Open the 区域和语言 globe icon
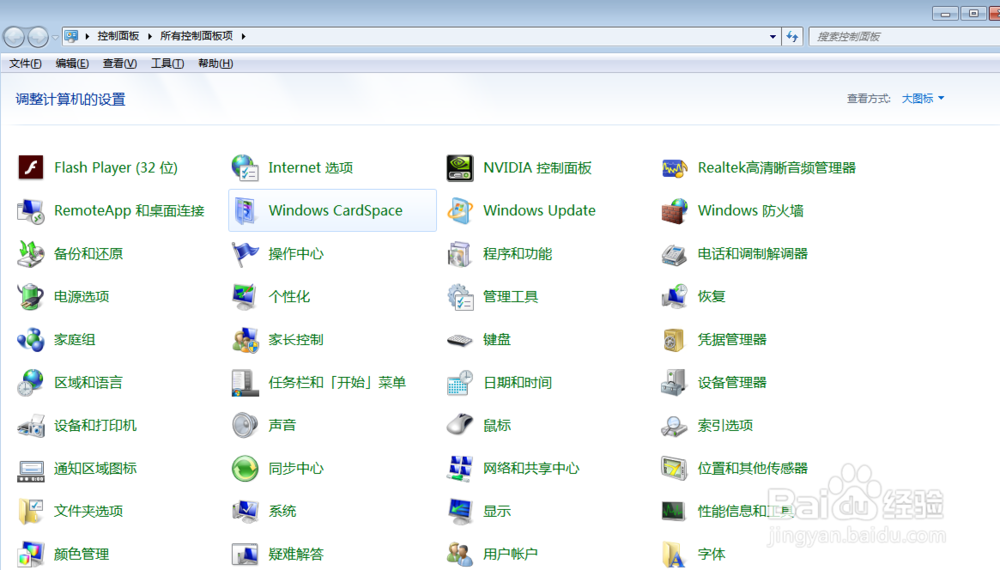1000x570 pixels. click(31, 383)
